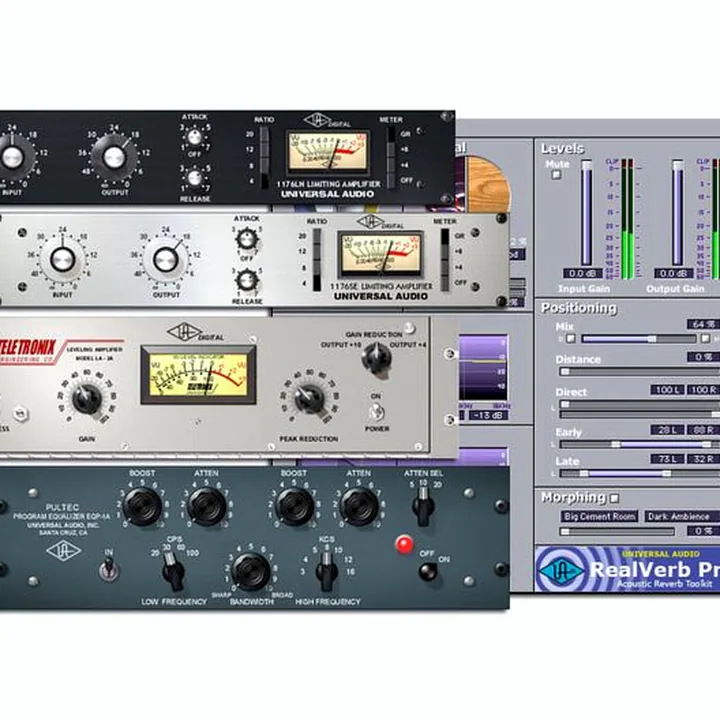720x720 pixels.
Task: Select ratio 8 on the 1176SE
Action: click(x=317, y=267)
